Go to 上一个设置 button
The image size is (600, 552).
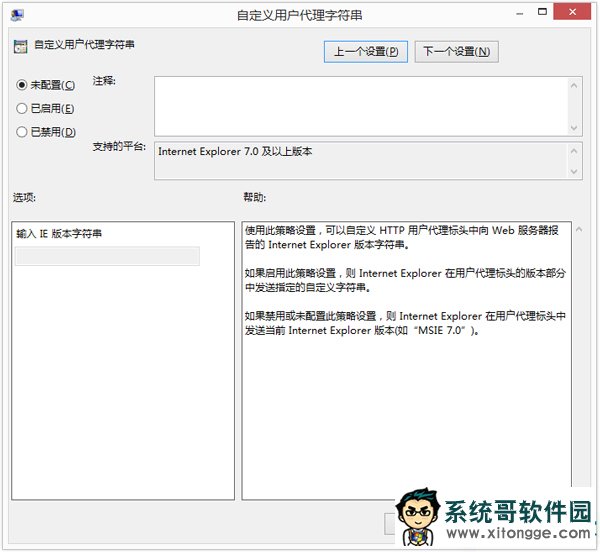coord(366,52)
